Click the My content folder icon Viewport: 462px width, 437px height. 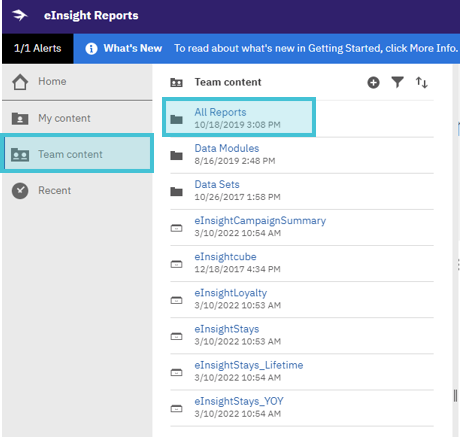pyautogui.click(x=20, y=118)
